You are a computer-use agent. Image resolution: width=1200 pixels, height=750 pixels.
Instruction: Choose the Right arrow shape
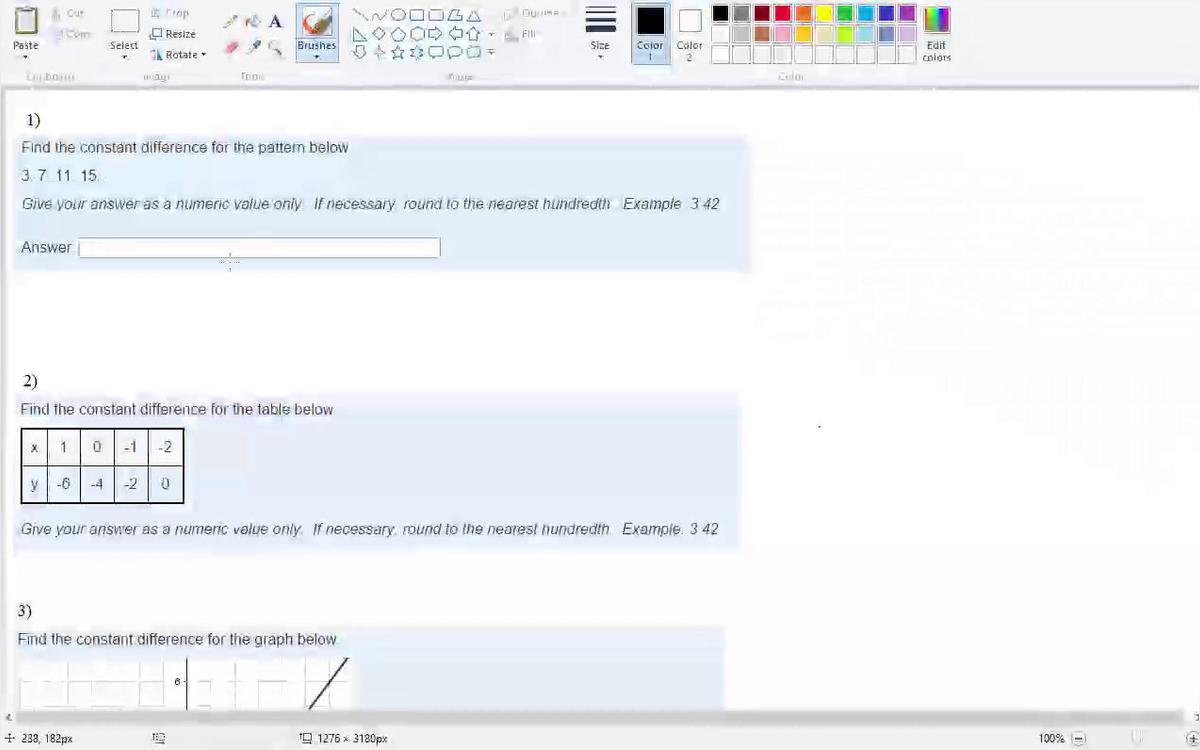click(436, 34)
